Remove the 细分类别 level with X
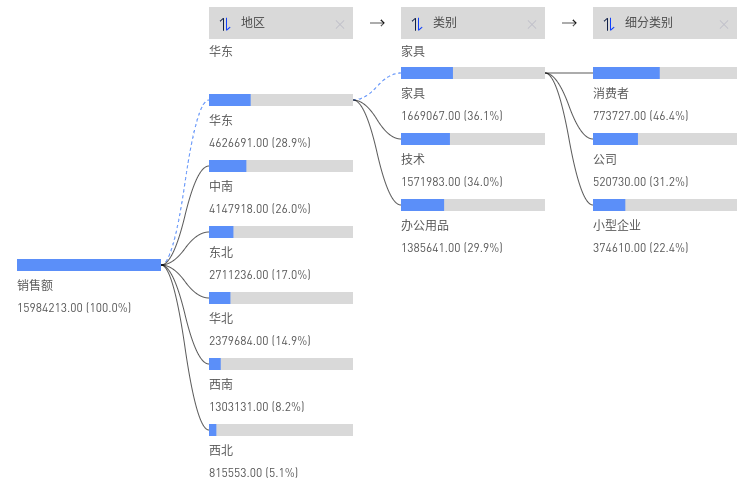 (x=723, y=24)
